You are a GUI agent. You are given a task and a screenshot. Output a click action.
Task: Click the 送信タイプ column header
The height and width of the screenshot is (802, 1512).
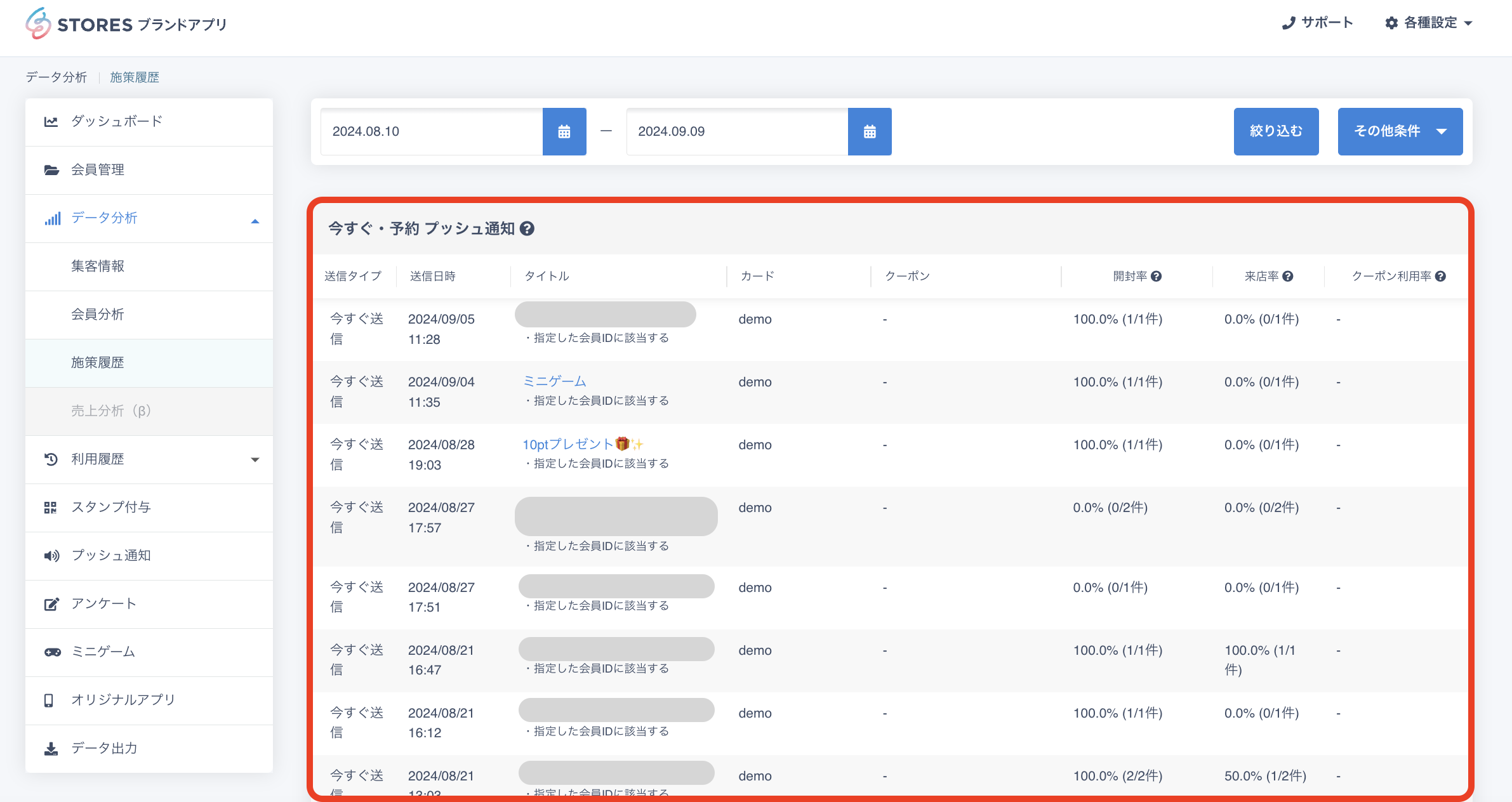pyautogui.click(x=353, y=276)
